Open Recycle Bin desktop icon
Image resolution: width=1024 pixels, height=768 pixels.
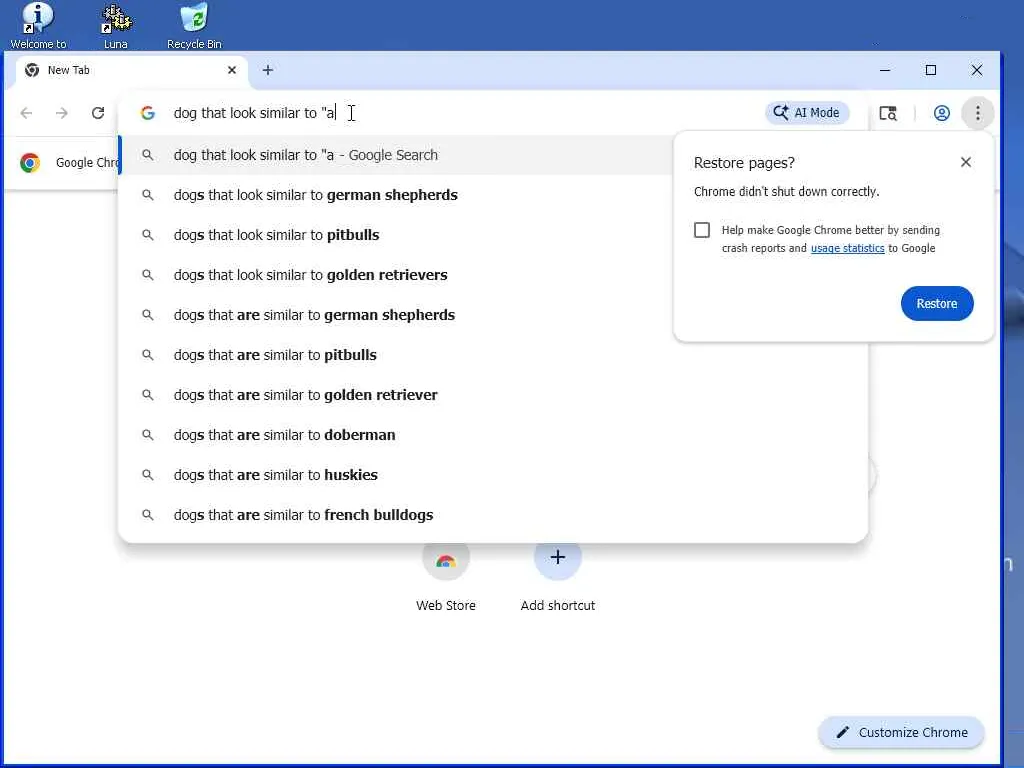coord(194,25)
